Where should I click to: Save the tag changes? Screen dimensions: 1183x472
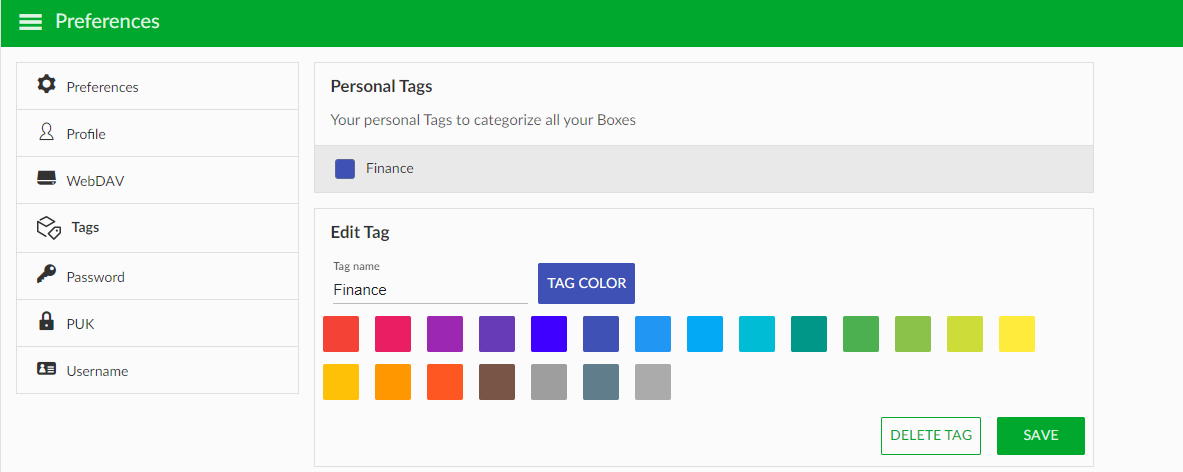(1040, 436)
